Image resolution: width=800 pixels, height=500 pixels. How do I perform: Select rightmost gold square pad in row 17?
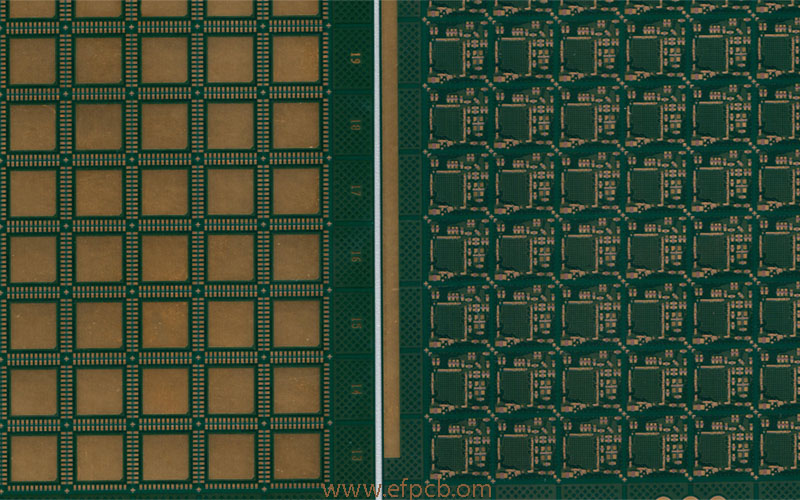point(296,192)
